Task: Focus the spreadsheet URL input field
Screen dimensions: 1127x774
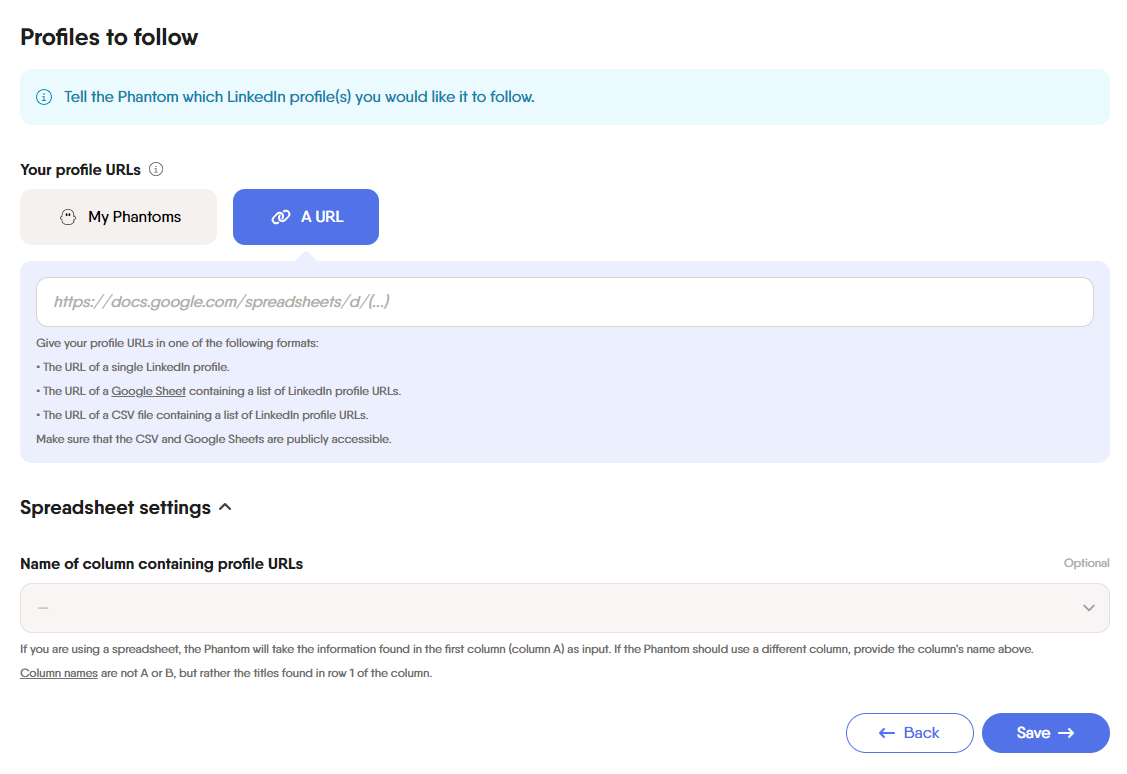Action: point(565,302)
